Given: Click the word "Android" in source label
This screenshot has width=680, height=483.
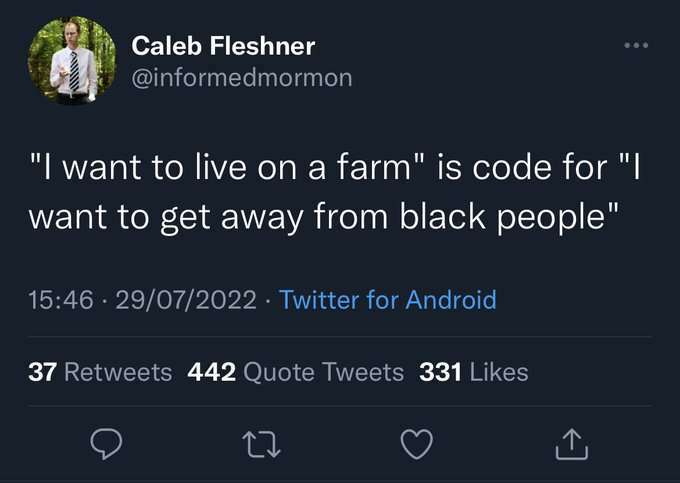Looking at the screenshot, I should tap(452, 299).
